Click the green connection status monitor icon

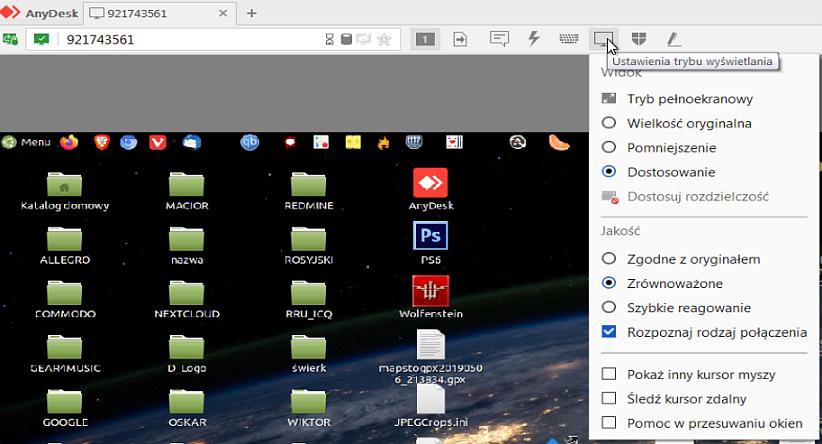click(41, 39)
